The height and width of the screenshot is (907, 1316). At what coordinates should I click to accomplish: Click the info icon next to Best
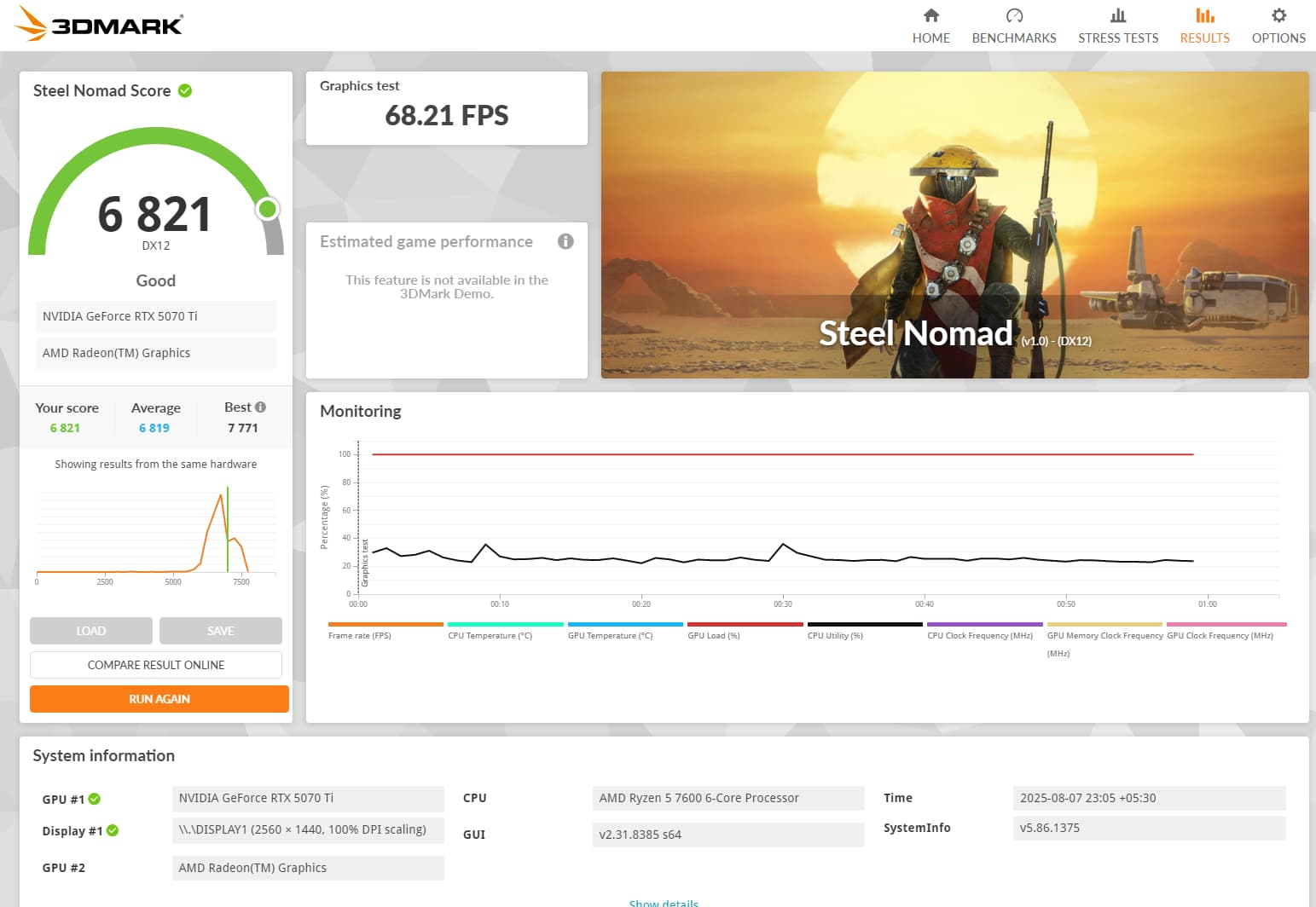coord(260,407)
